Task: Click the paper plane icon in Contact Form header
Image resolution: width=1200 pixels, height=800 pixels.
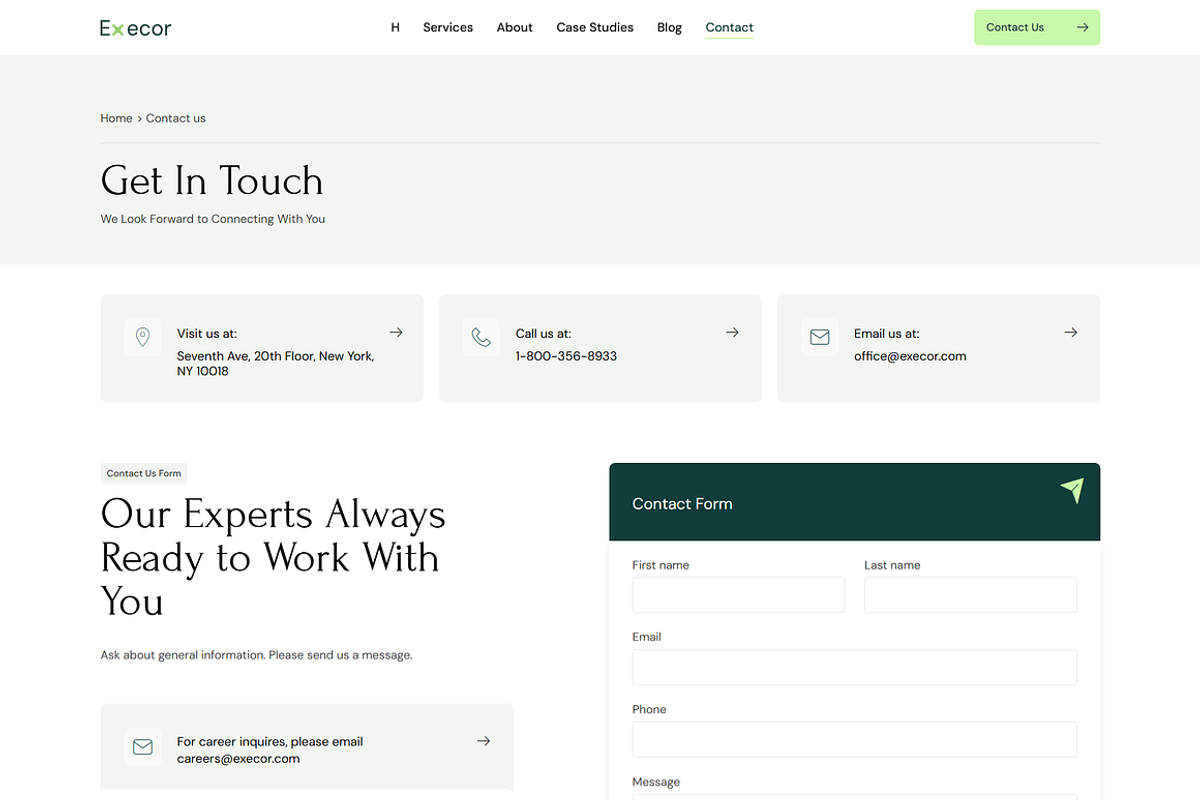Action: tap(1072, 490)
